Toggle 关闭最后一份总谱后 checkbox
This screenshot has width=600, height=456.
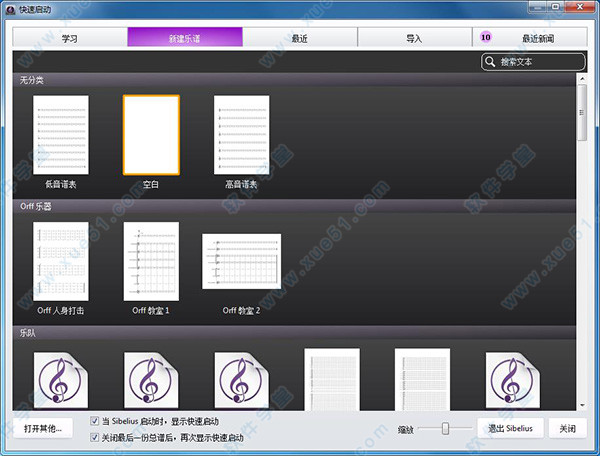[x=94, y=437]
